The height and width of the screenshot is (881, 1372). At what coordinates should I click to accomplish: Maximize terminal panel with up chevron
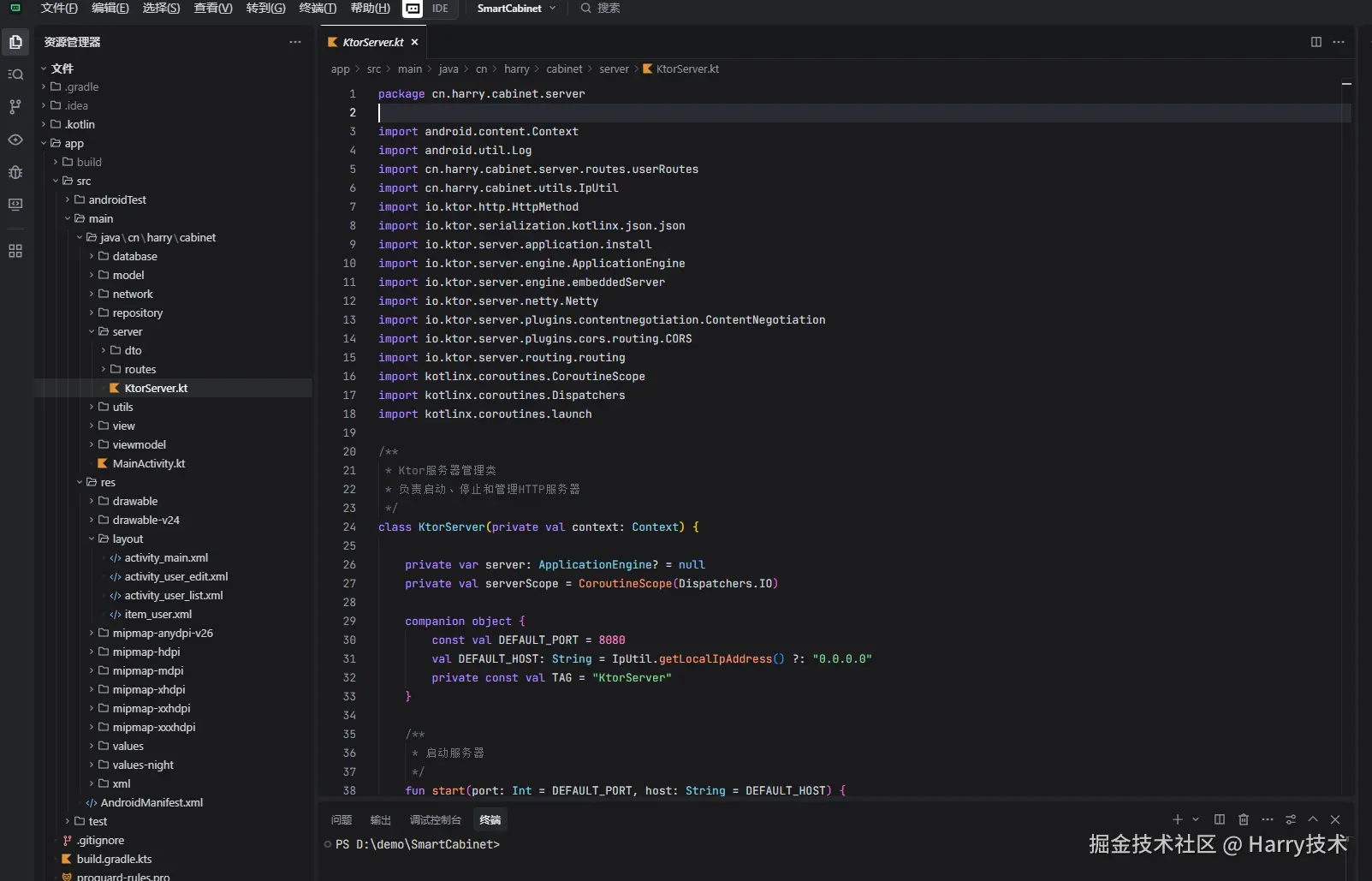point(1313,819)
